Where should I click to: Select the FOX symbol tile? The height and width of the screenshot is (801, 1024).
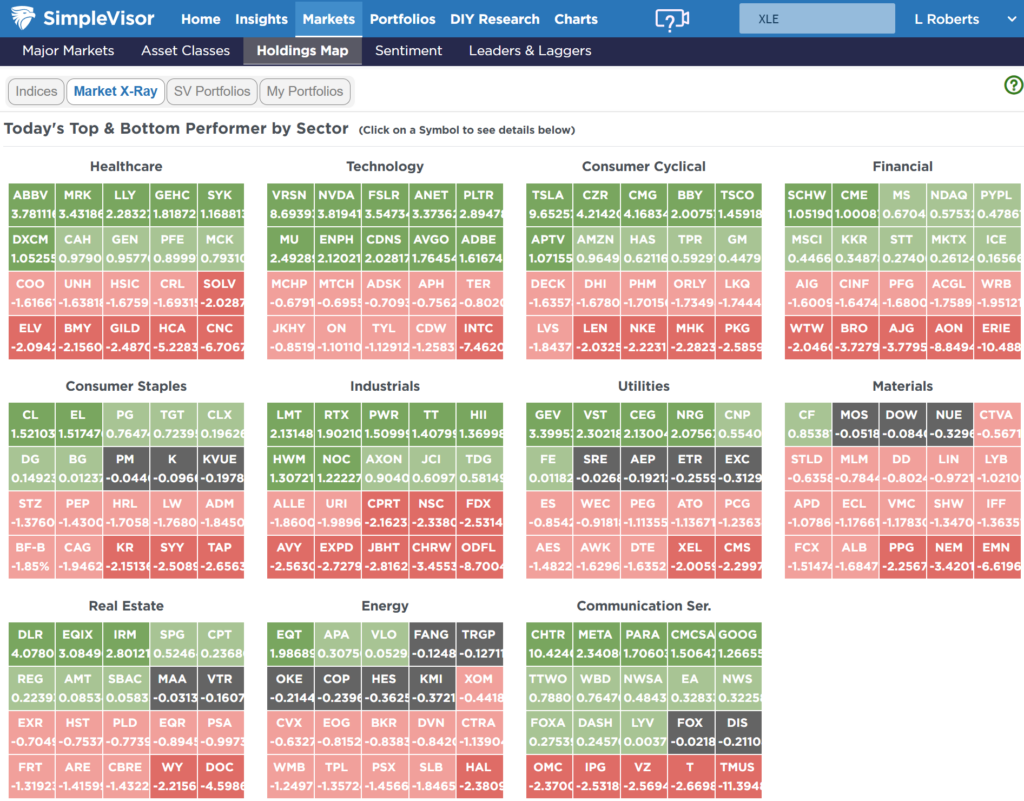[690, 732]
